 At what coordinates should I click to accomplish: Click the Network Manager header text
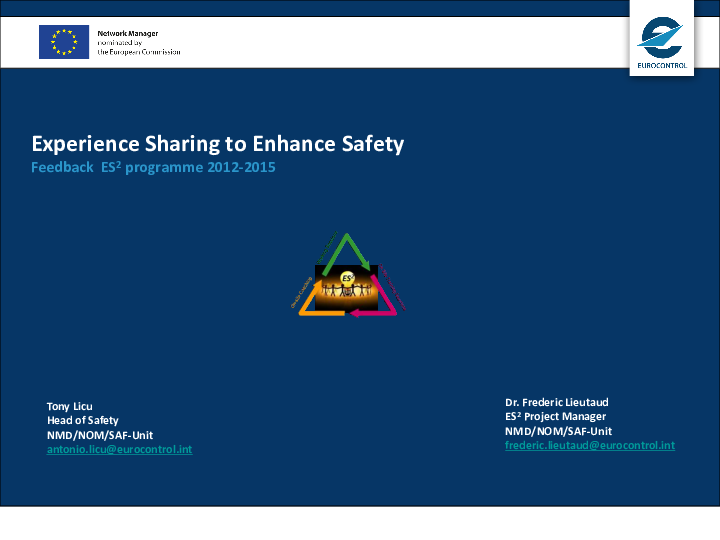[x=127, y=33]
